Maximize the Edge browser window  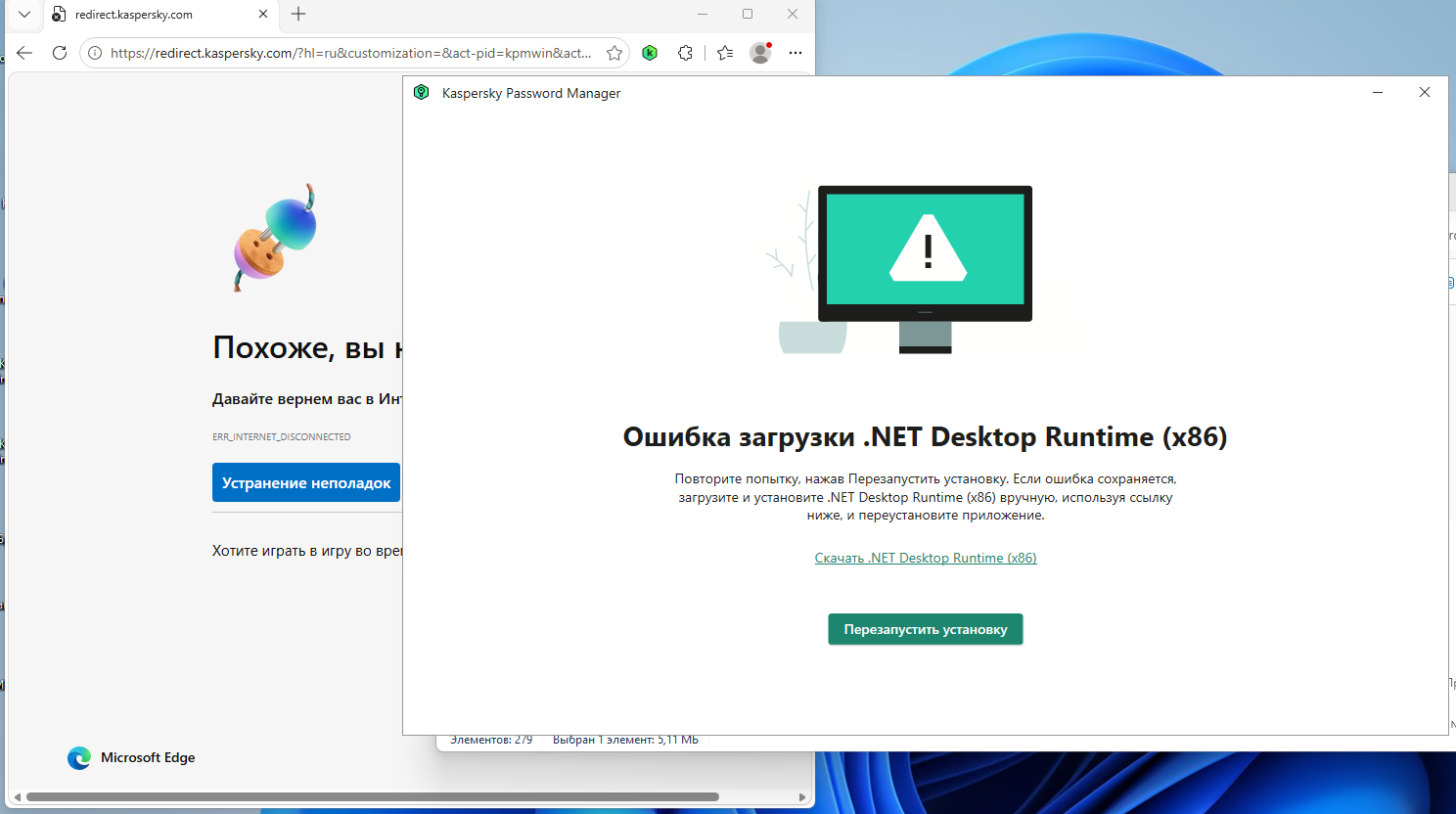[748, 15]
